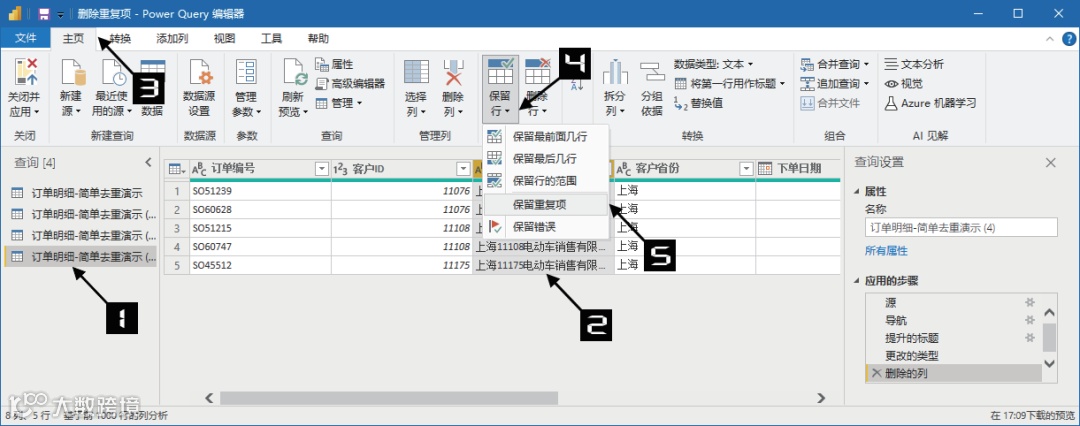Click gear icon next to 导航 step
Screen dimensions: 1080x426
(1030, 321)
